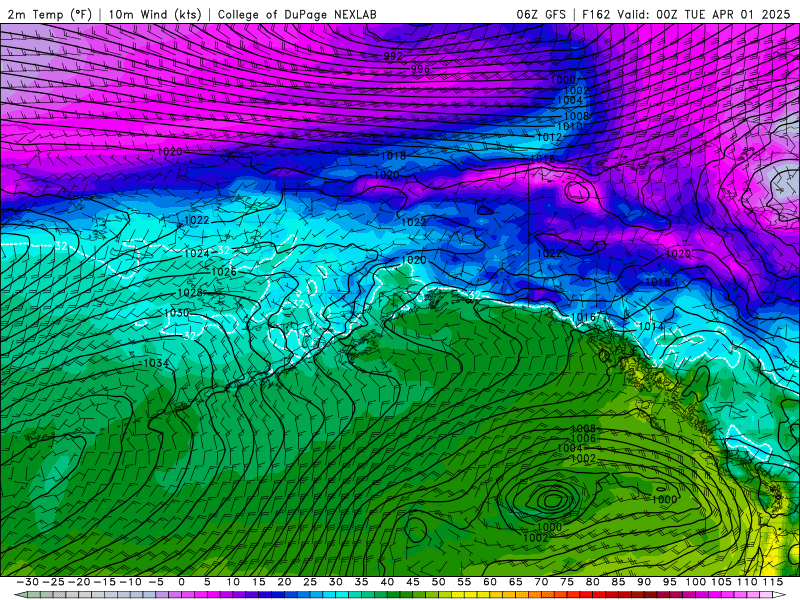800x600 pixels.
Task: Click the low pressure center in the Gulf of Alaska
Action: click(552, 501)
